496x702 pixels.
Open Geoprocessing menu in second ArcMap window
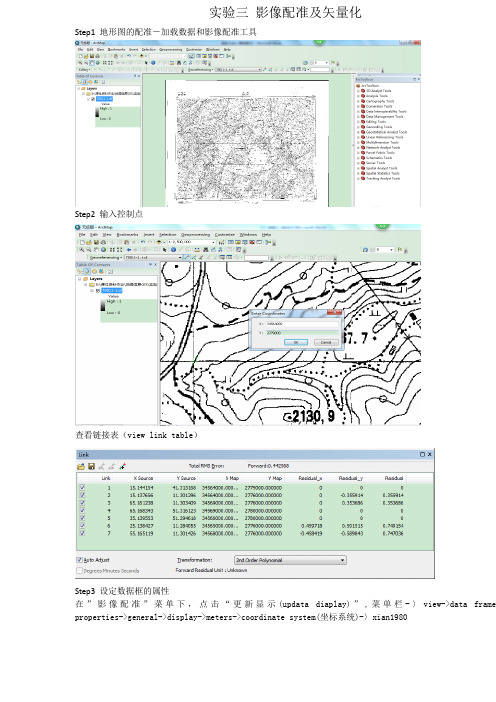coord(196,235)
